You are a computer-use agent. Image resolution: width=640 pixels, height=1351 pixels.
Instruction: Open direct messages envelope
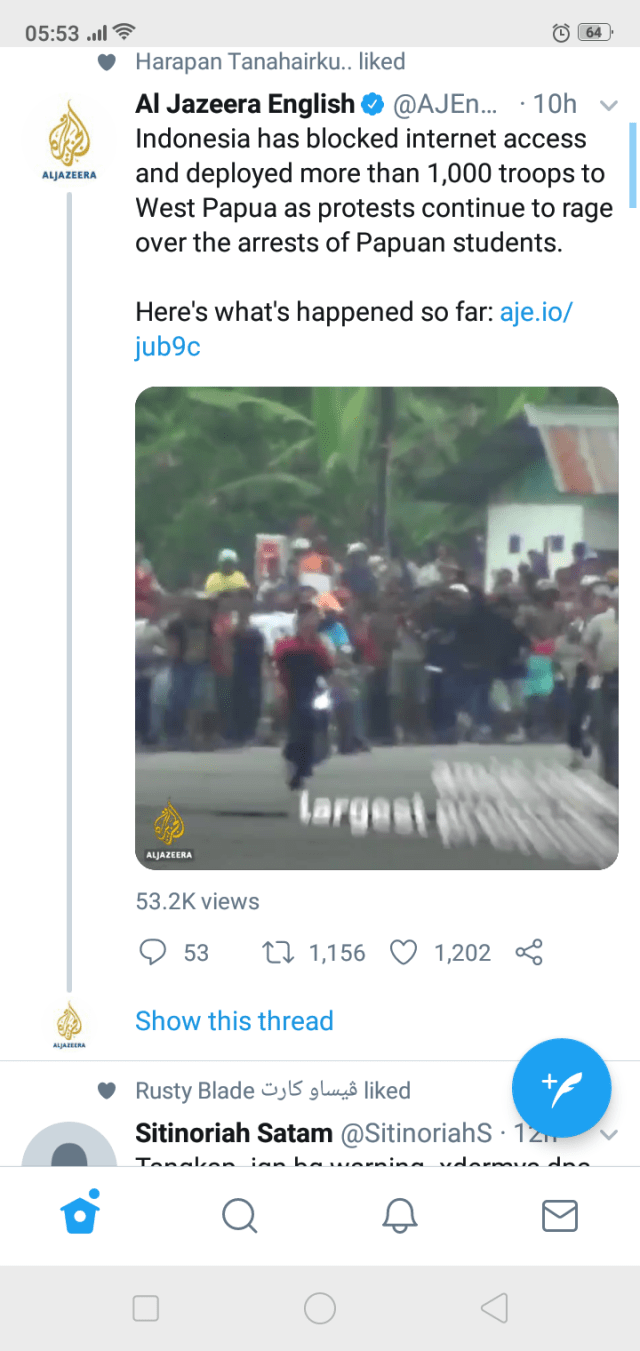coord(559,1215)
